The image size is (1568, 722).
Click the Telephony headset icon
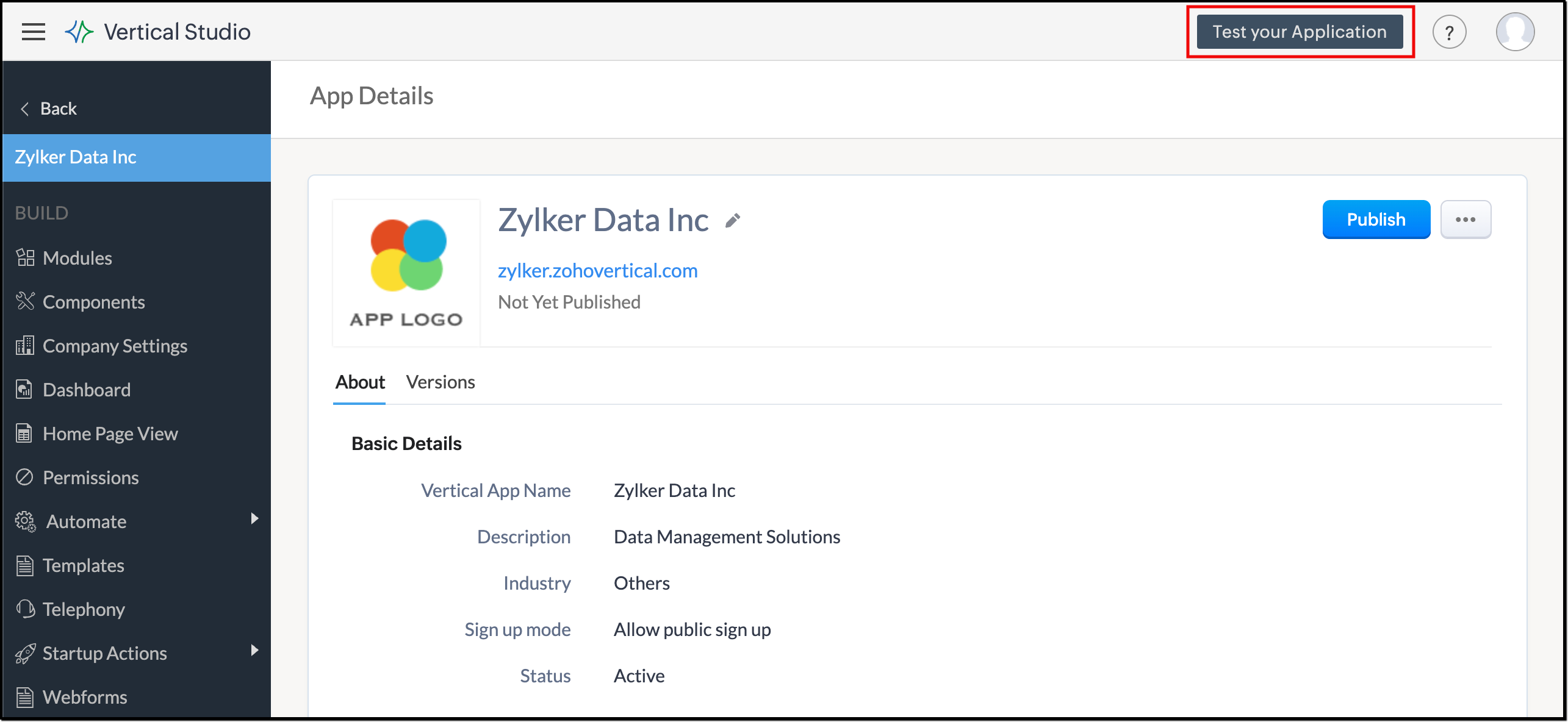[25, 609]
